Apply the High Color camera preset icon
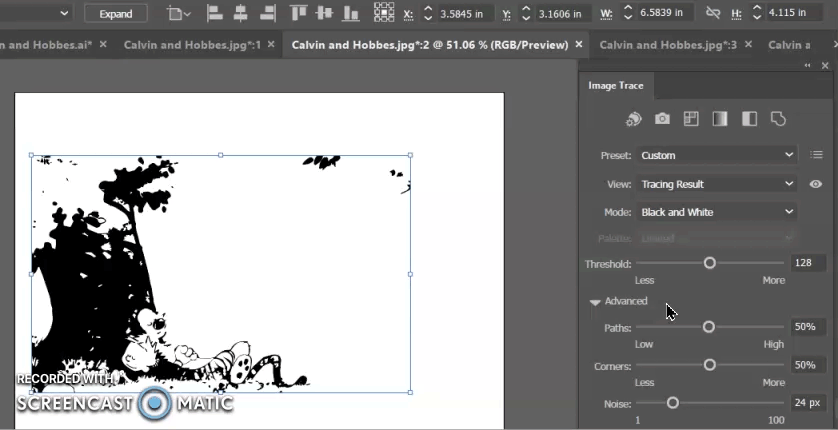 point(662,119)
